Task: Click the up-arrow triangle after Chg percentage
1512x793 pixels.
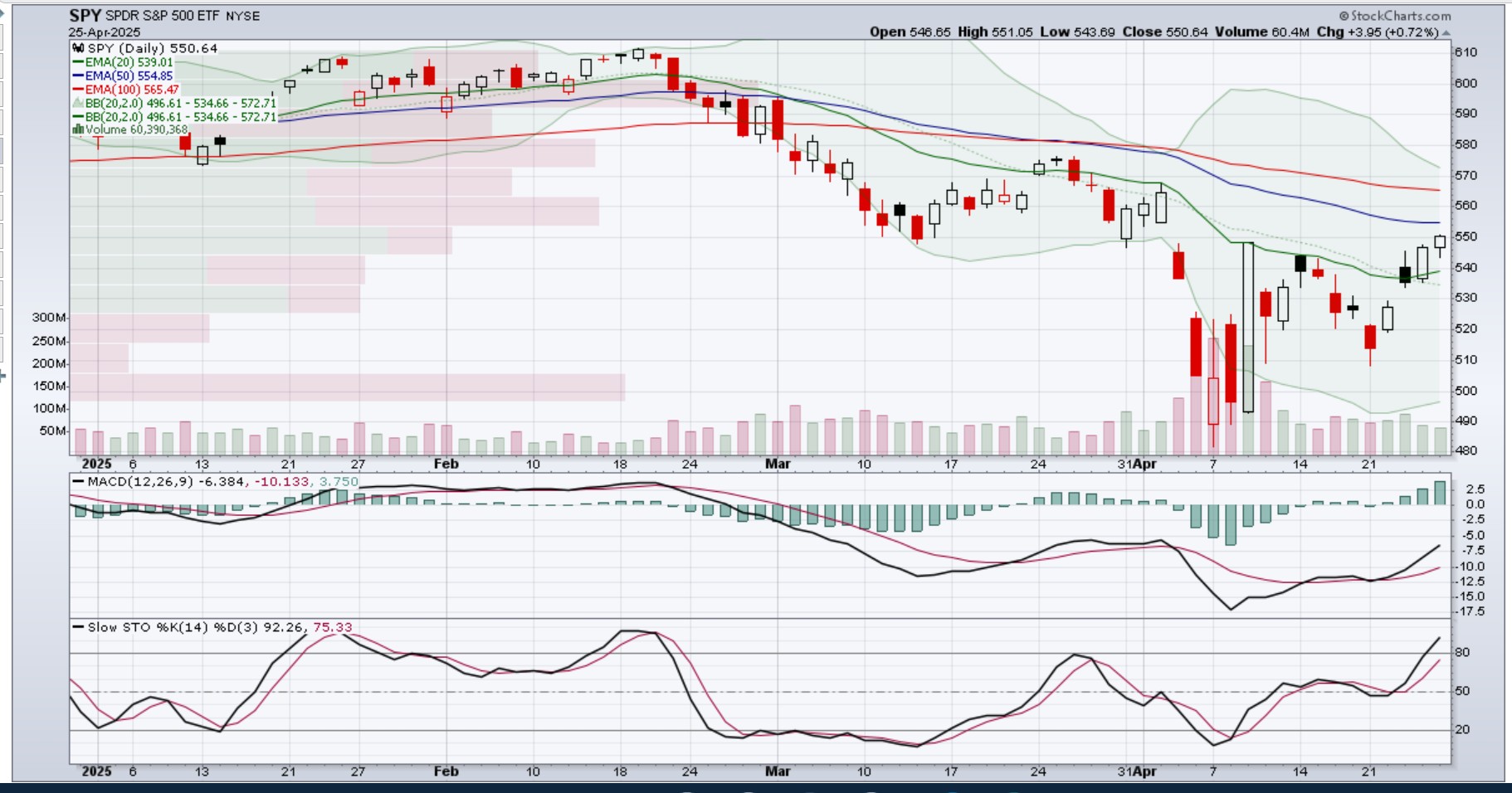Action: pyautogui.click(x=1446, y=32)
